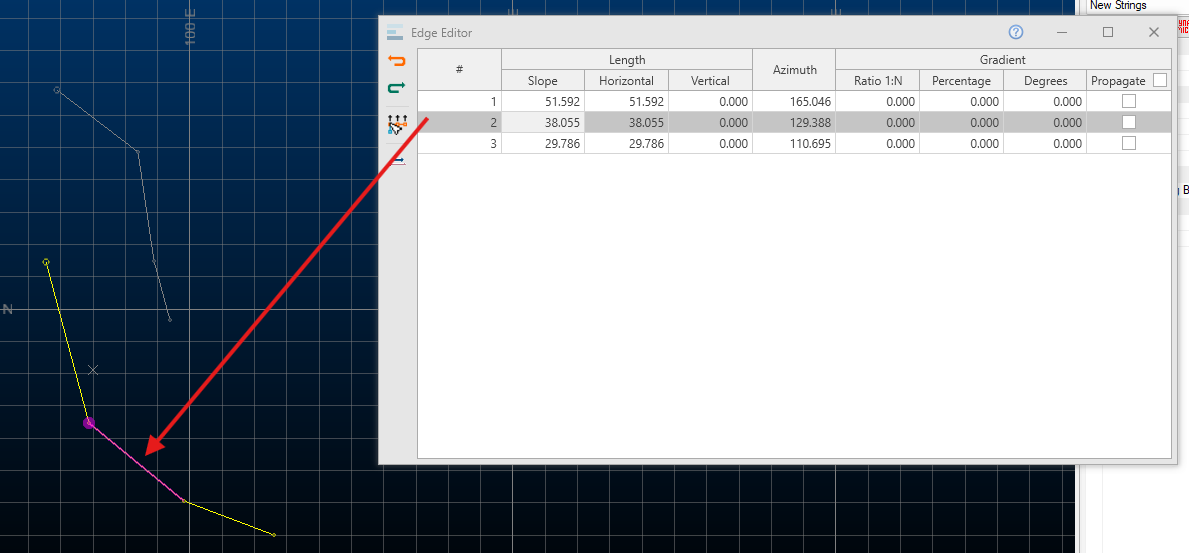Image resolution: width=1189 pixels, height=553 pixels.
Task: Select edge row number 3
Action: 459,143
